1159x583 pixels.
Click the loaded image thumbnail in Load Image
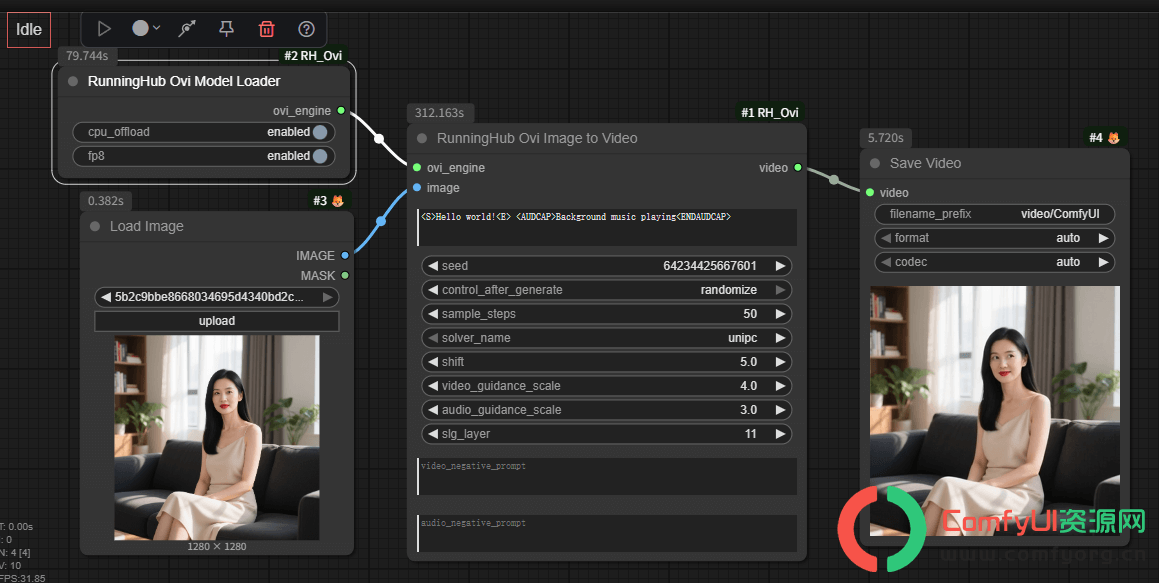pyautogui.click(x=217, y=437)
